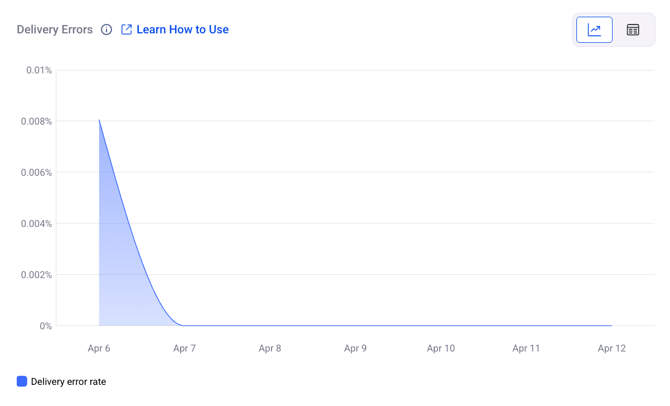Switch to table view

pyautogui.click(x=633, y=30)
